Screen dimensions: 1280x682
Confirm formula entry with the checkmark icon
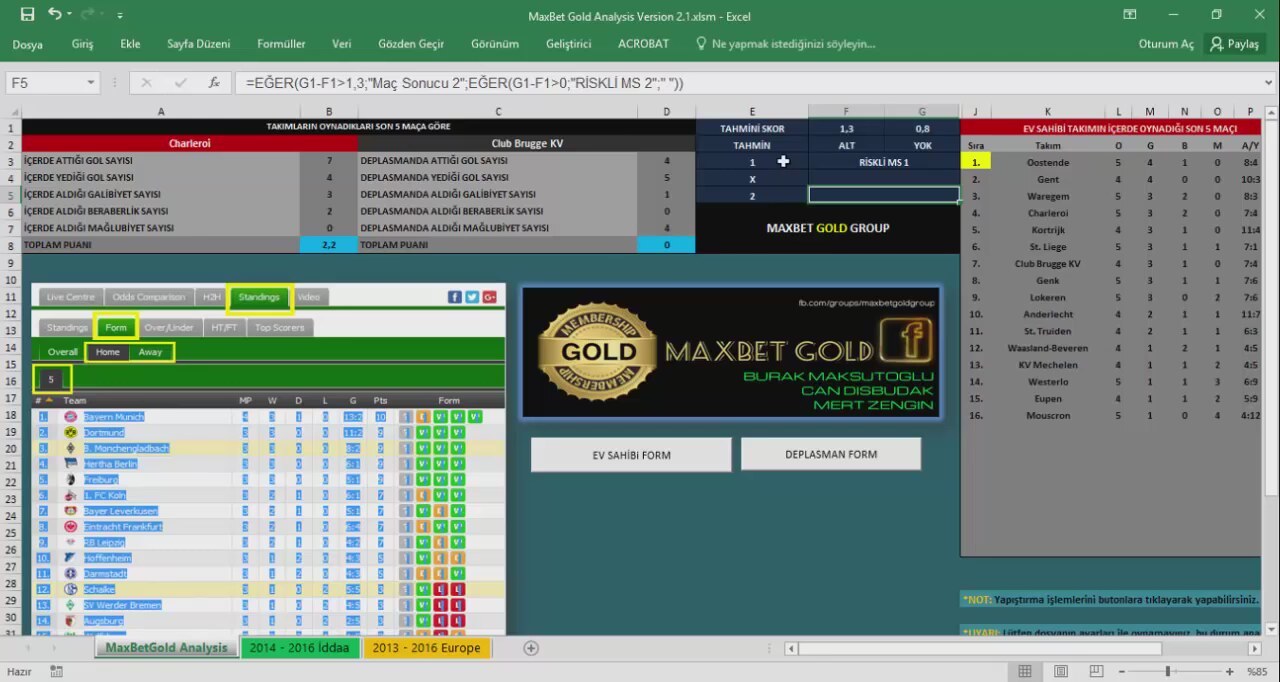(180, 83)
